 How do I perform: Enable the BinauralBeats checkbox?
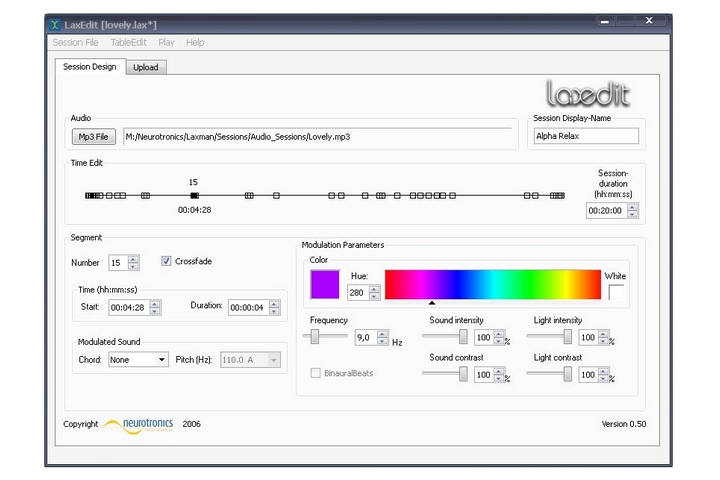[315, 373]
